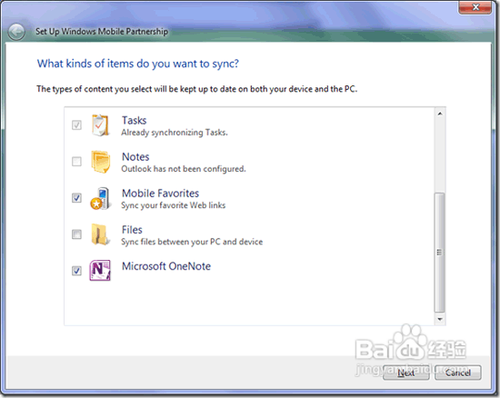Select the Files item label

point(132,229)
